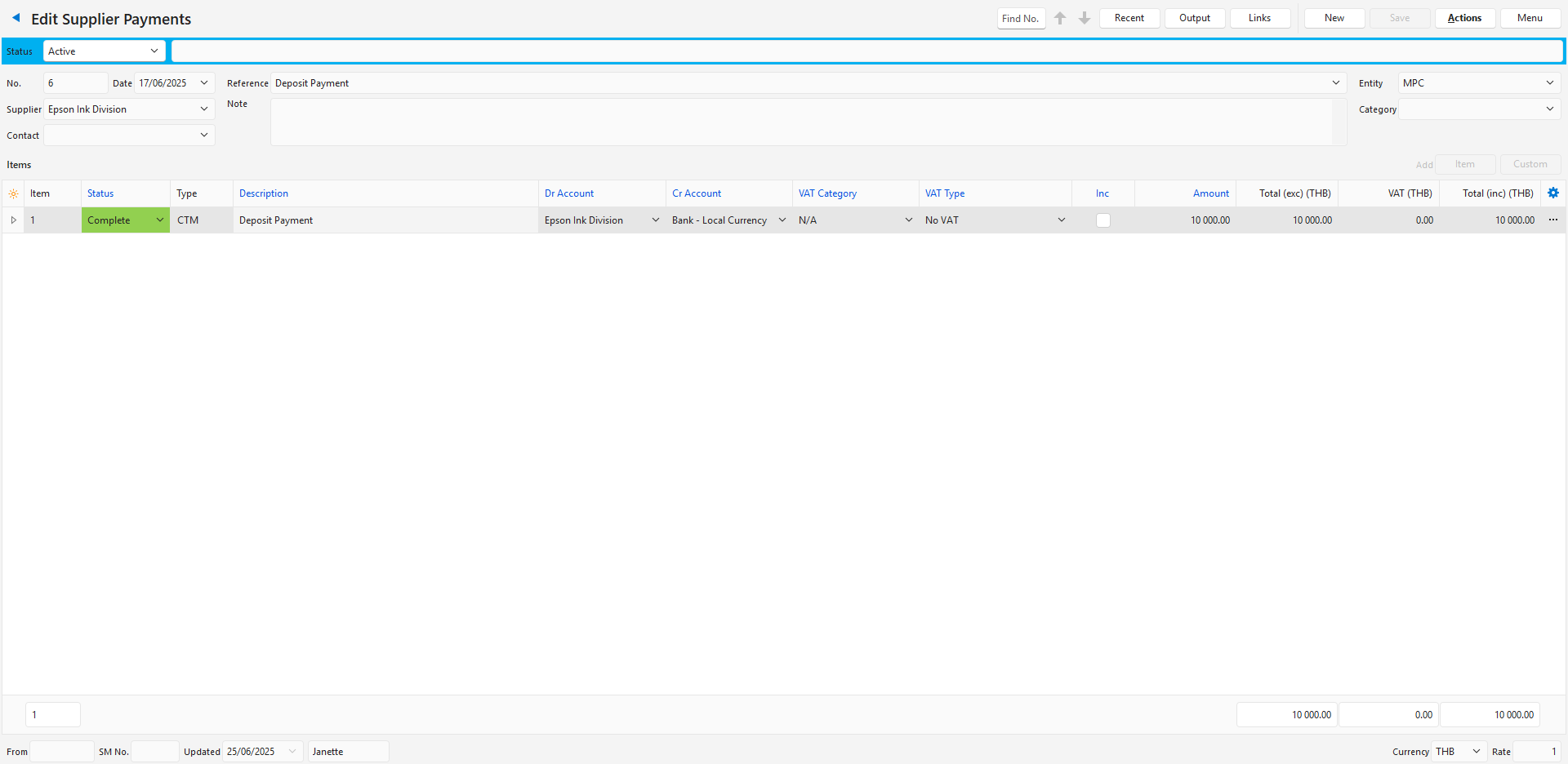Click the blue back arrow icon
Screen dimensions: 1568x764
tap(16, 18)
